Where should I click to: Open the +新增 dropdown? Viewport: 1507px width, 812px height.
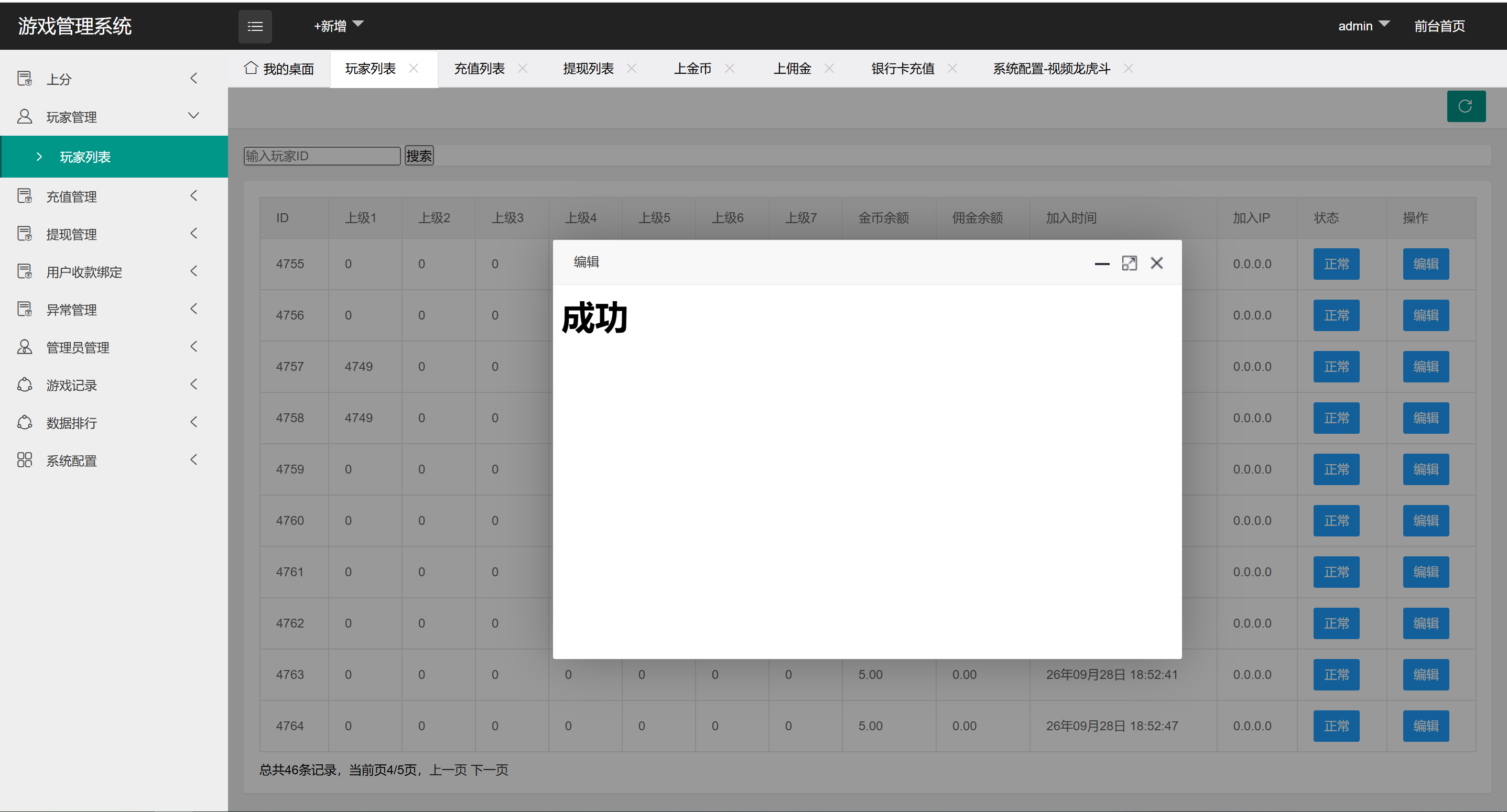point(339,26)
